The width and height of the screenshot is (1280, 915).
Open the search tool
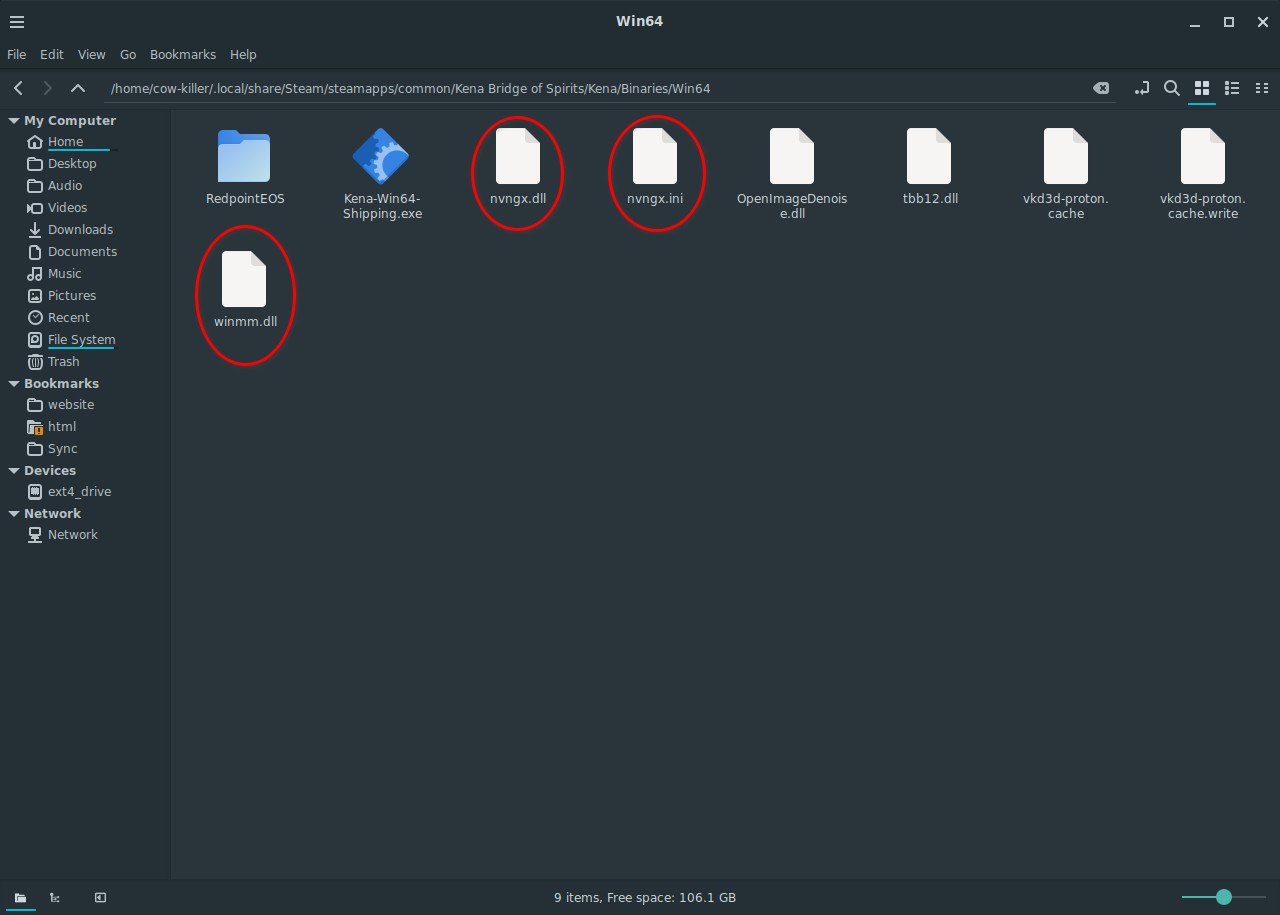pos(1172,88)
